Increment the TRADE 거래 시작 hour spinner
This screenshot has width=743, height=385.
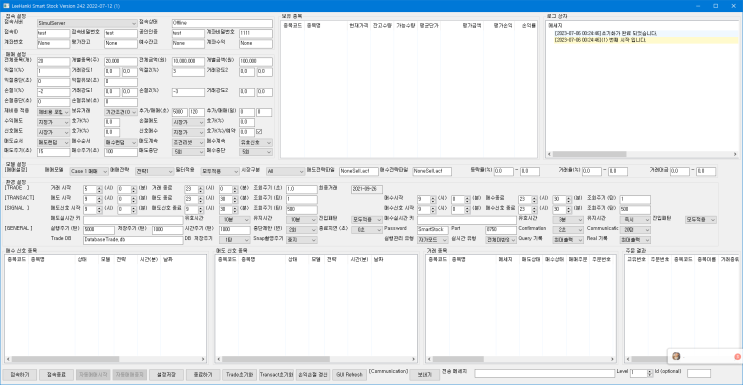tap(99, 187)
